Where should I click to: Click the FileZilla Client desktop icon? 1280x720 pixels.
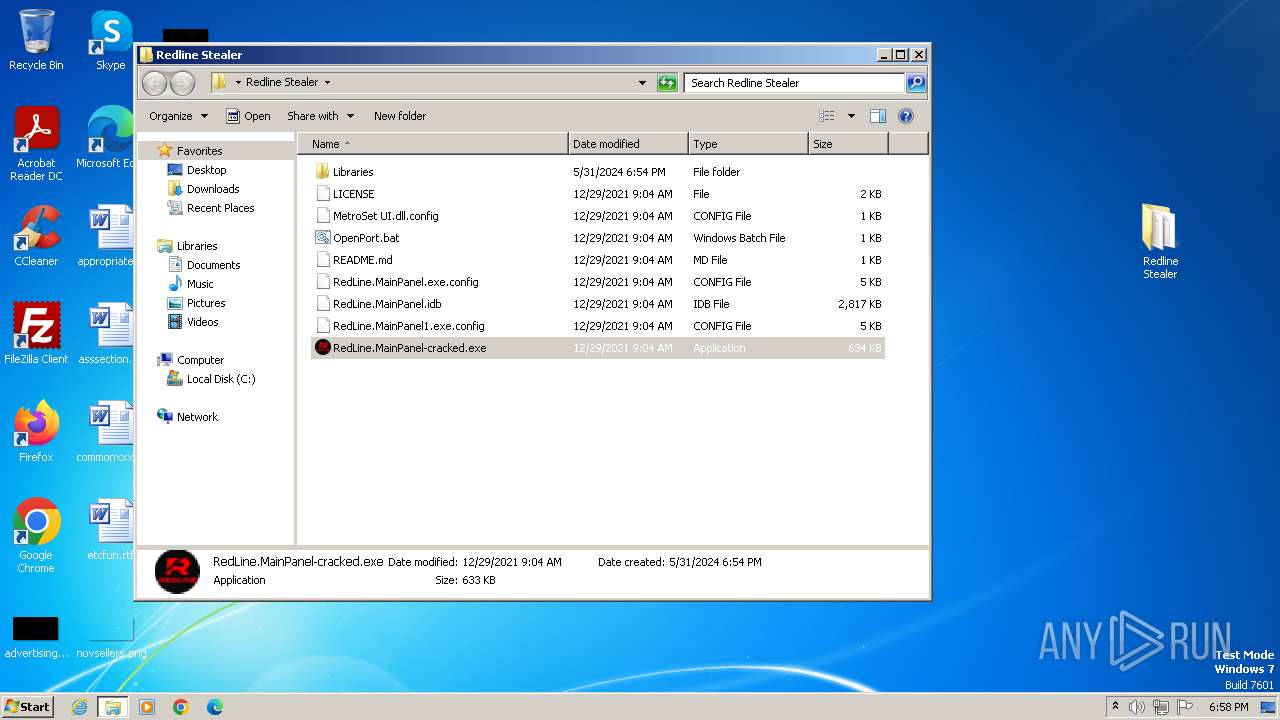pyautogui.click(x=36, y=334)
